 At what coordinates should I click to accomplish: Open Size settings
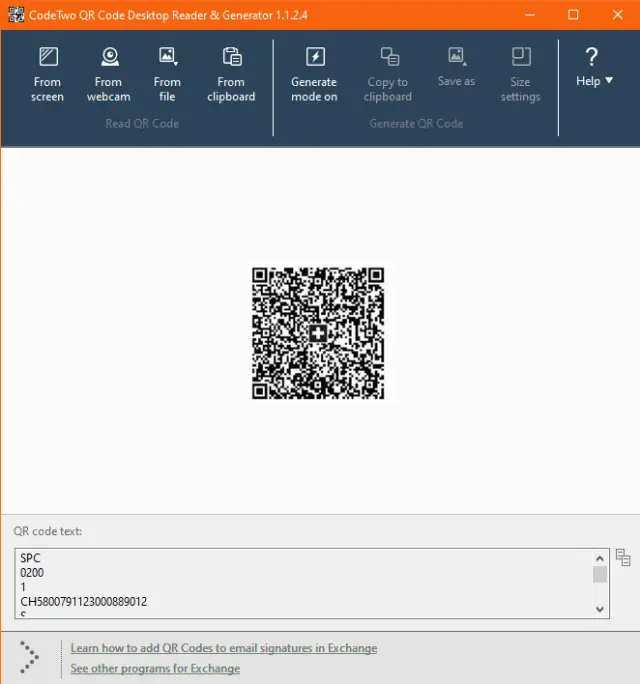click(520, 75)
